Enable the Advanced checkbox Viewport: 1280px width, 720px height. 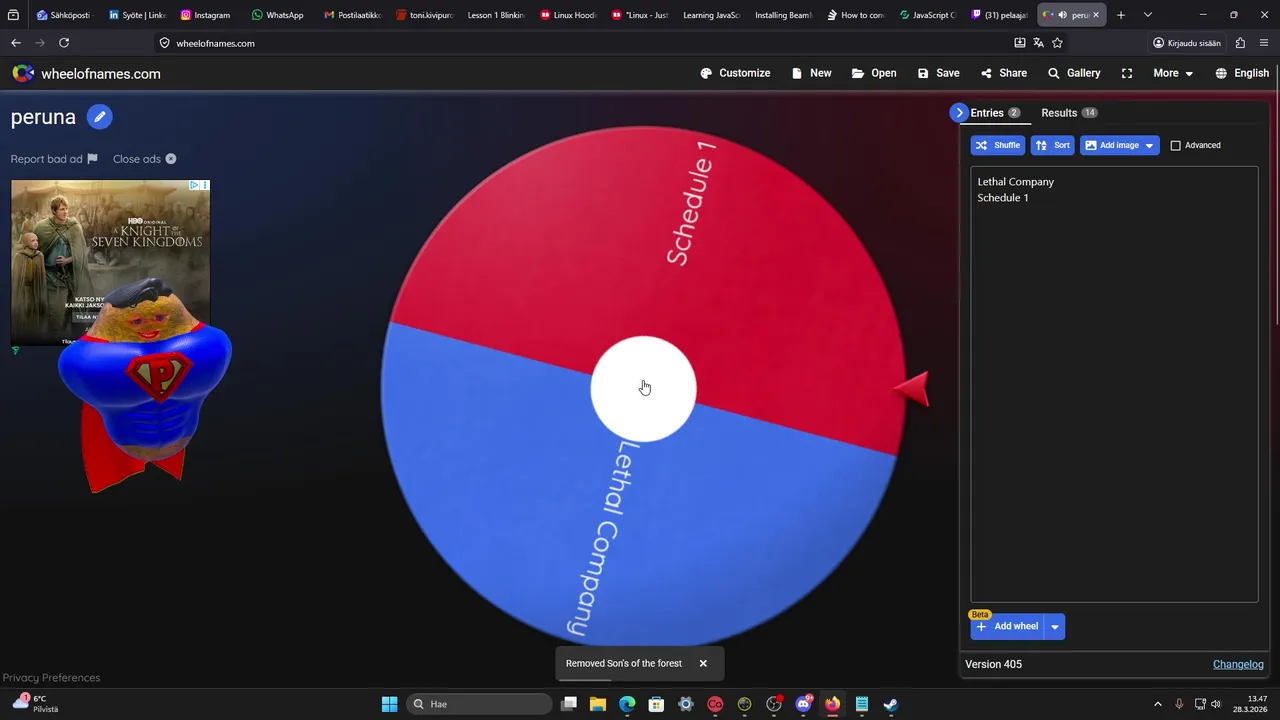pyautogui.click(x=1176, y=145)
